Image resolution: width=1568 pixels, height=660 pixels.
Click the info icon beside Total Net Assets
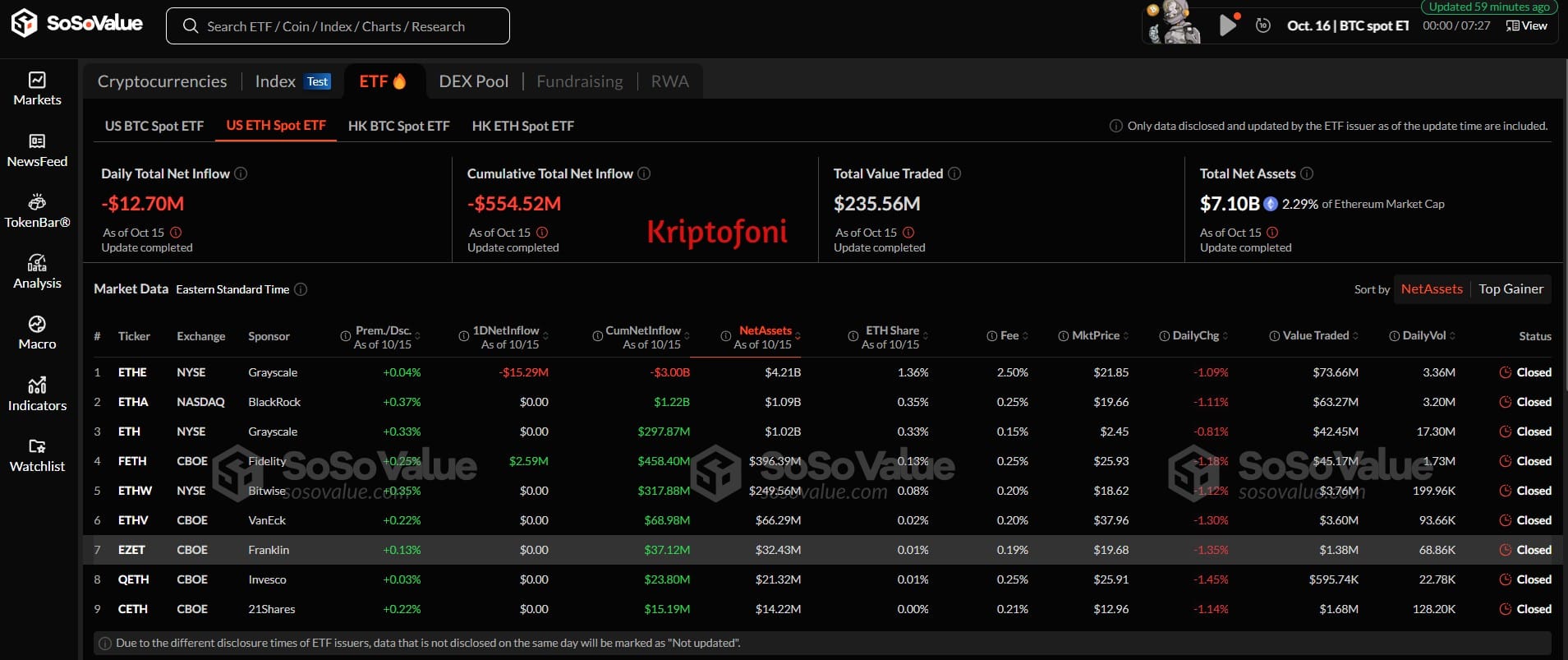coord(1307,173)
